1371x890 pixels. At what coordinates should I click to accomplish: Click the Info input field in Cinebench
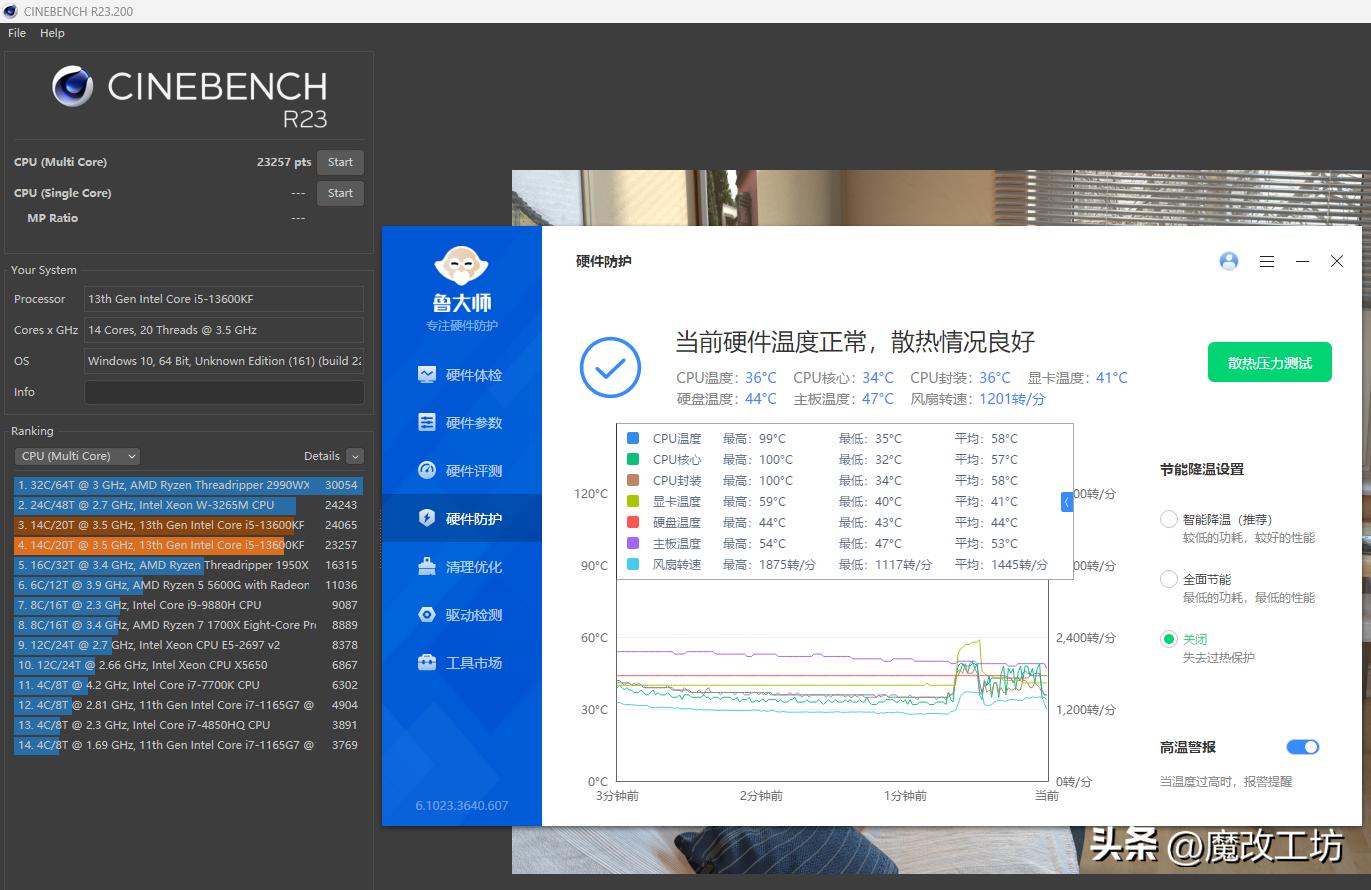coord(224,392)
